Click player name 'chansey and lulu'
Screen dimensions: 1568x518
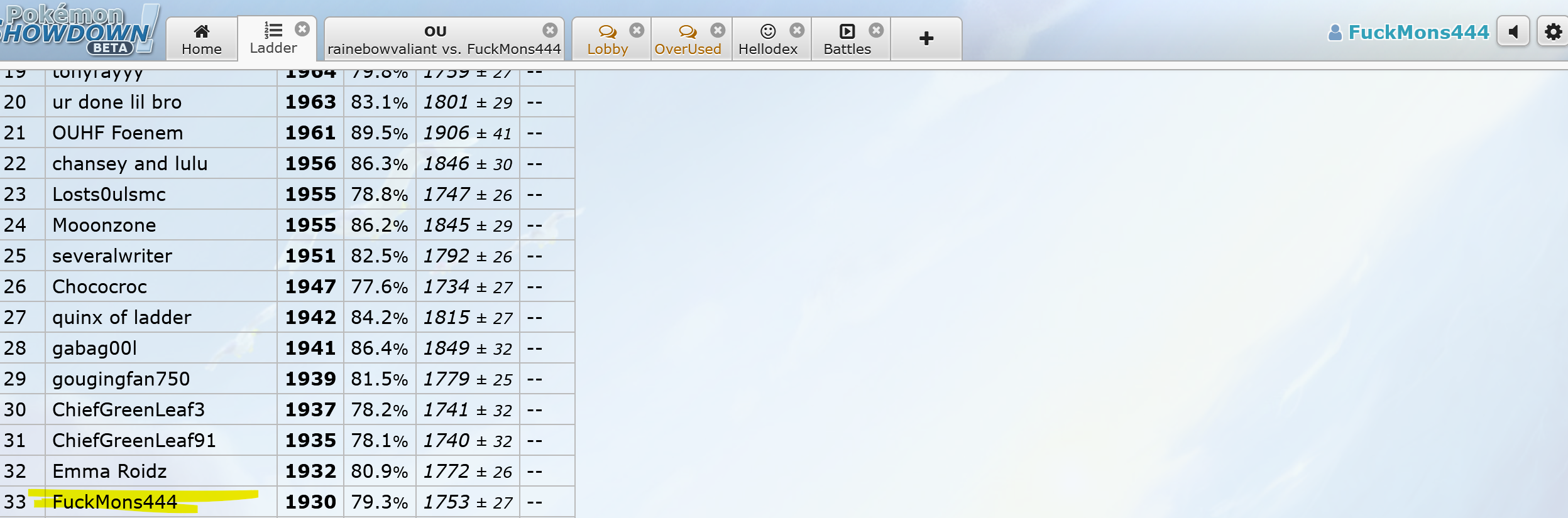(130, 163)
